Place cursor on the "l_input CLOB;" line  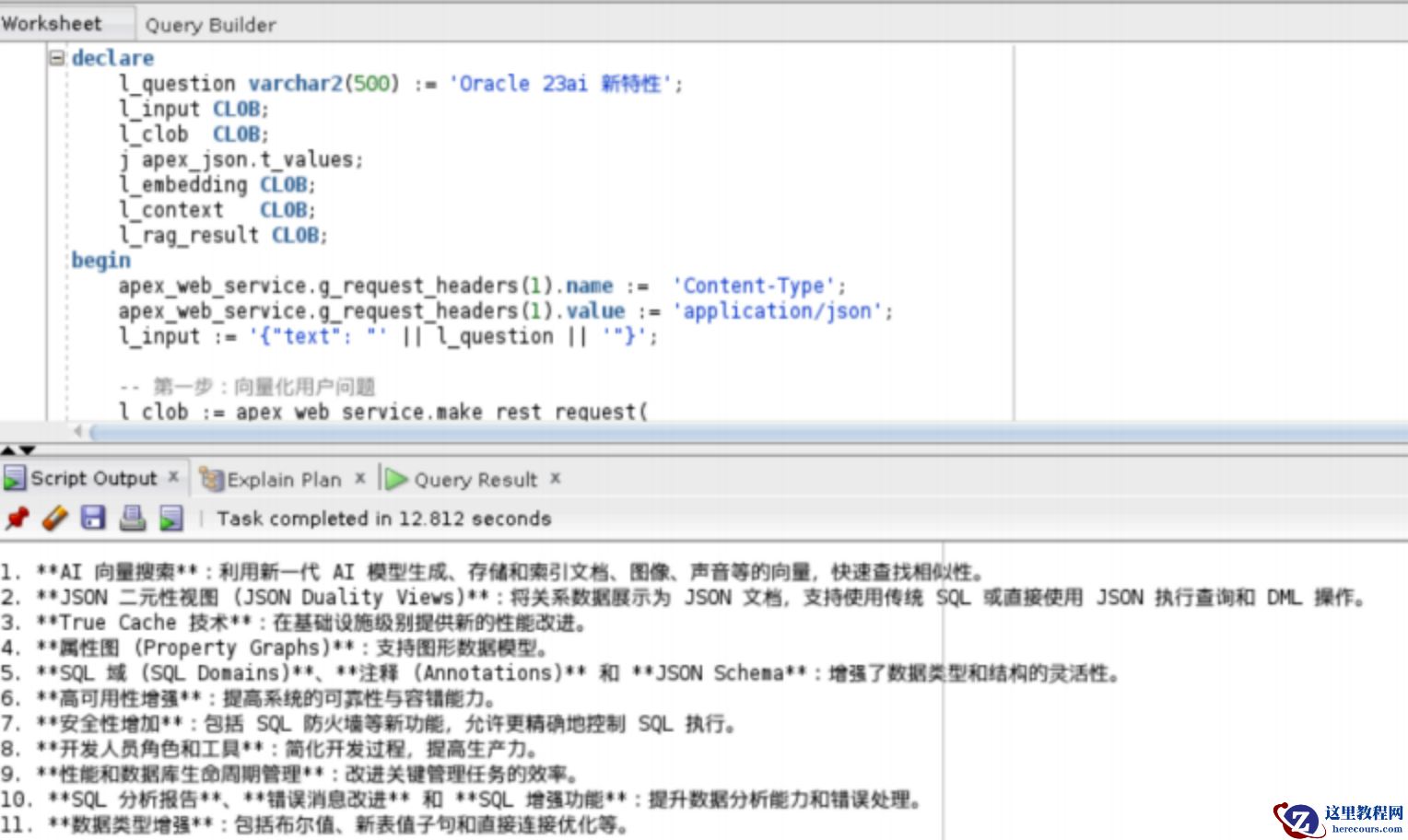pos(194,109)
